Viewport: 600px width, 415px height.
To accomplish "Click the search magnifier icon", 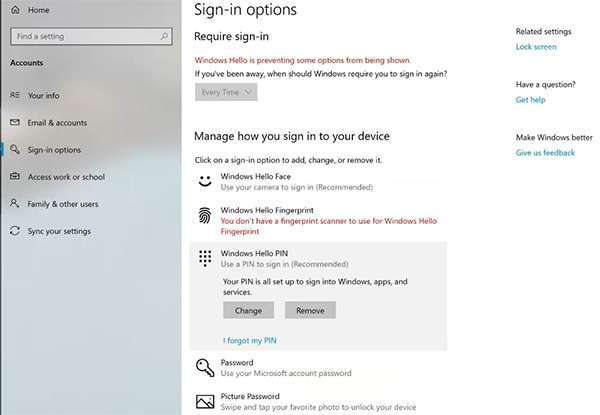I will [165, 36].
